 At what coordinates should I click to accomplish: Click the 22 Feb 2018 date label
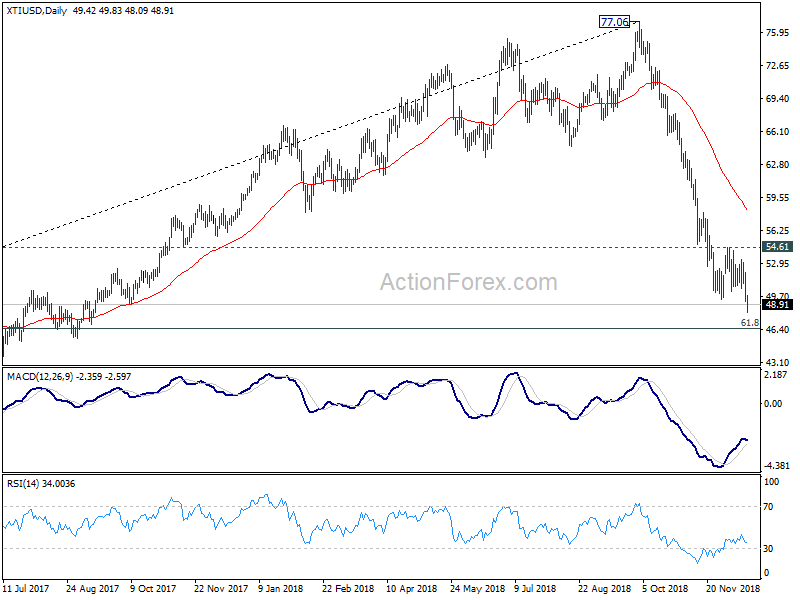(x=348, y=588)
